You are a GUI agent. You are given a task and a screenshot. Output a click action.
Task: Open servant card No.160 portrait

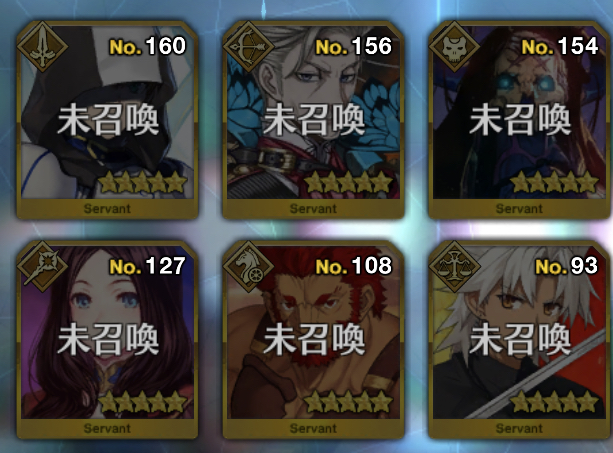pos(107,113)
